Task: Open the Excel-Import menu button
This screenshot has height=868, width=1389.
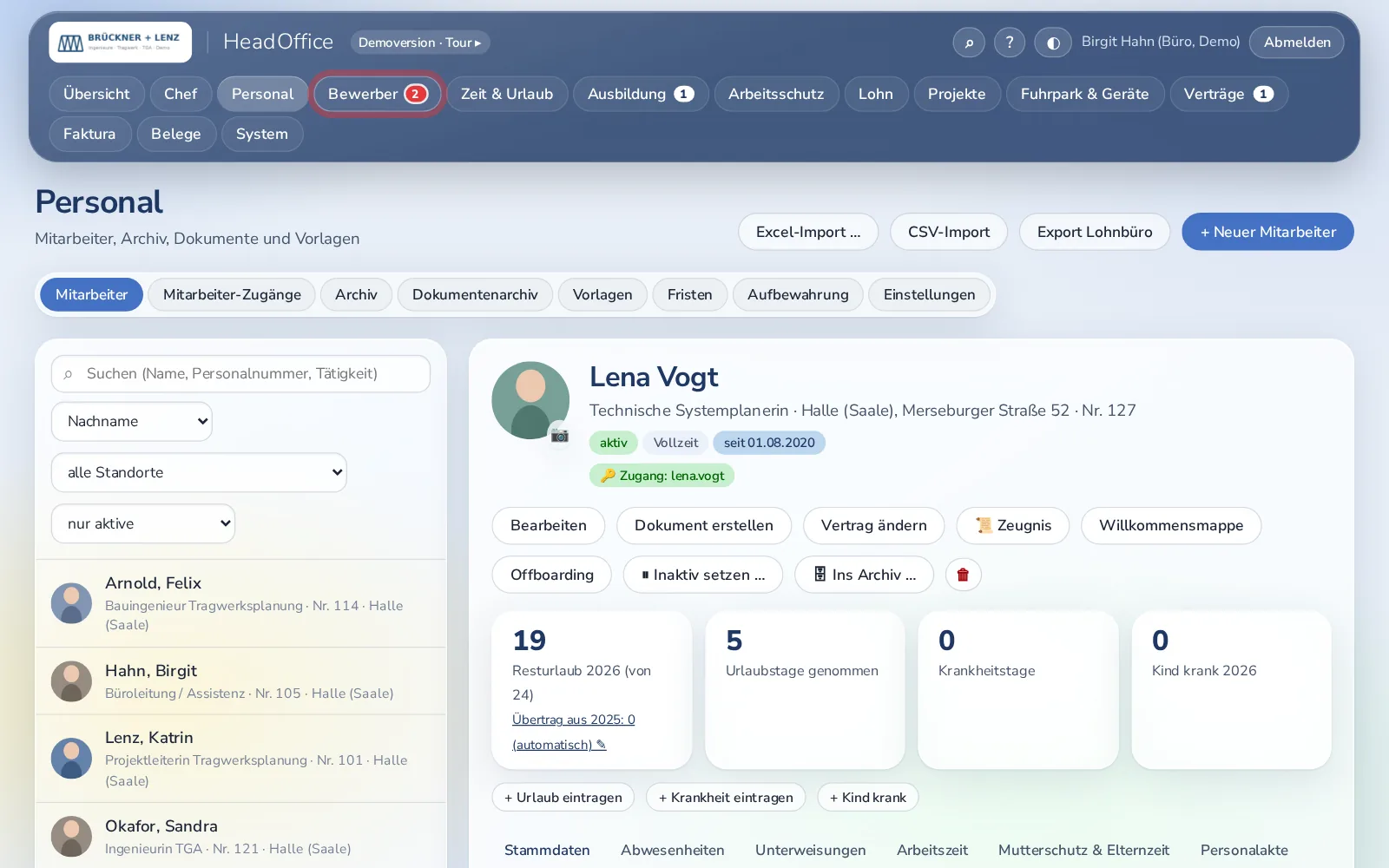Action: (x=808, y=232)
